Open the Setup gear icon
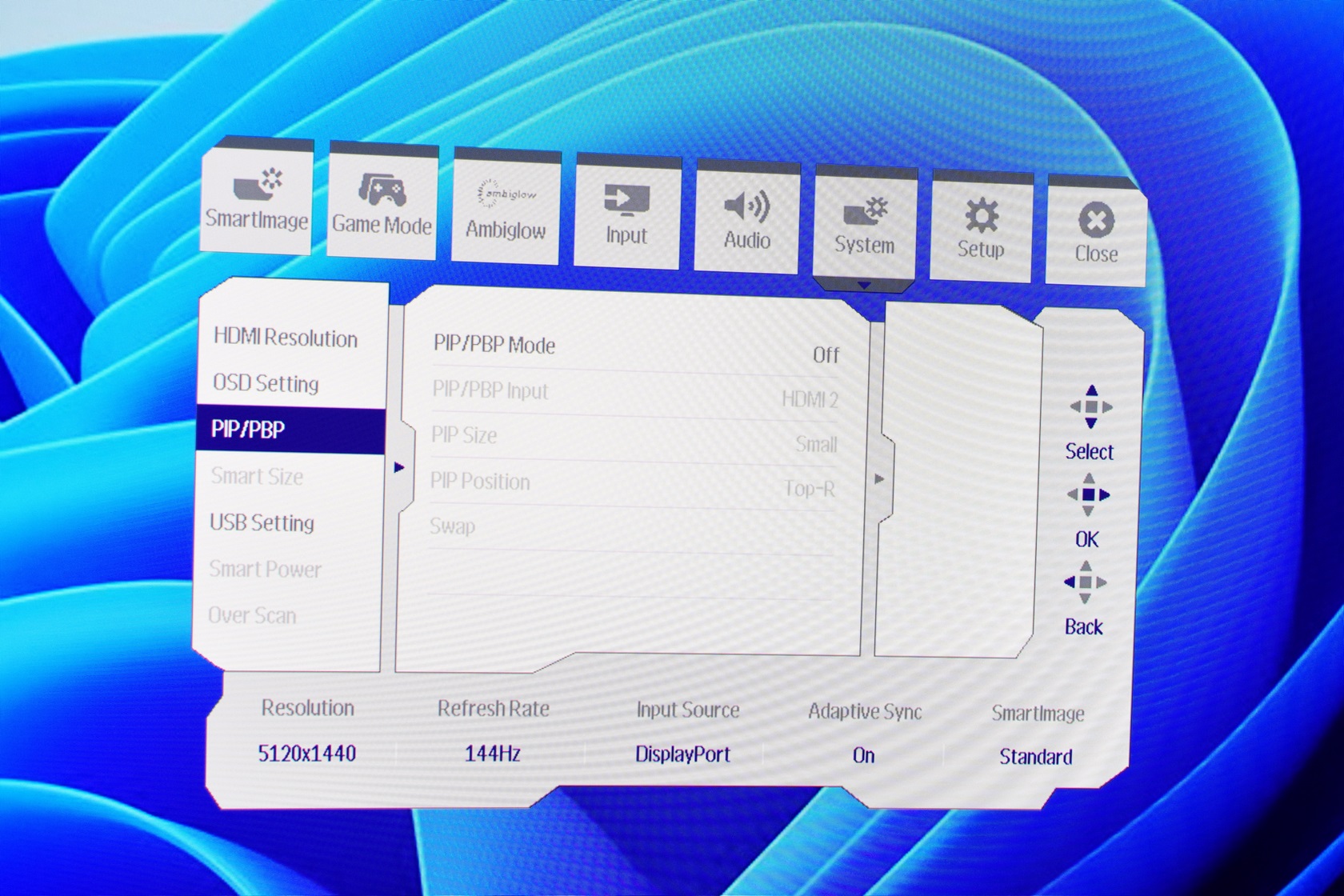This screenshot has width=1344, height=896. [982, 216]
